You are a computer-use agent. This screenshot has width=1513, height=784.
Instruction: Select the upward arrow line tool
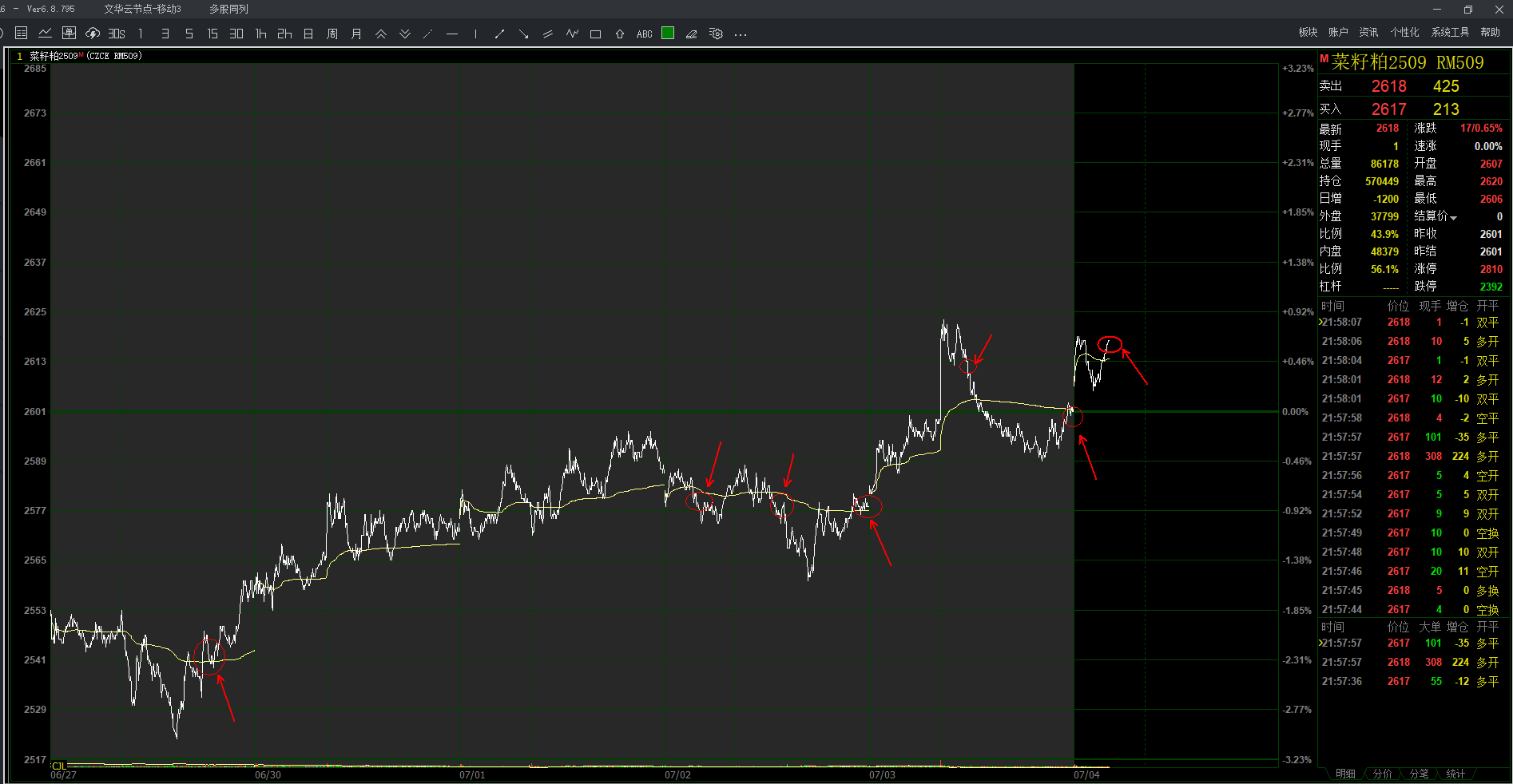click(500, 34)
